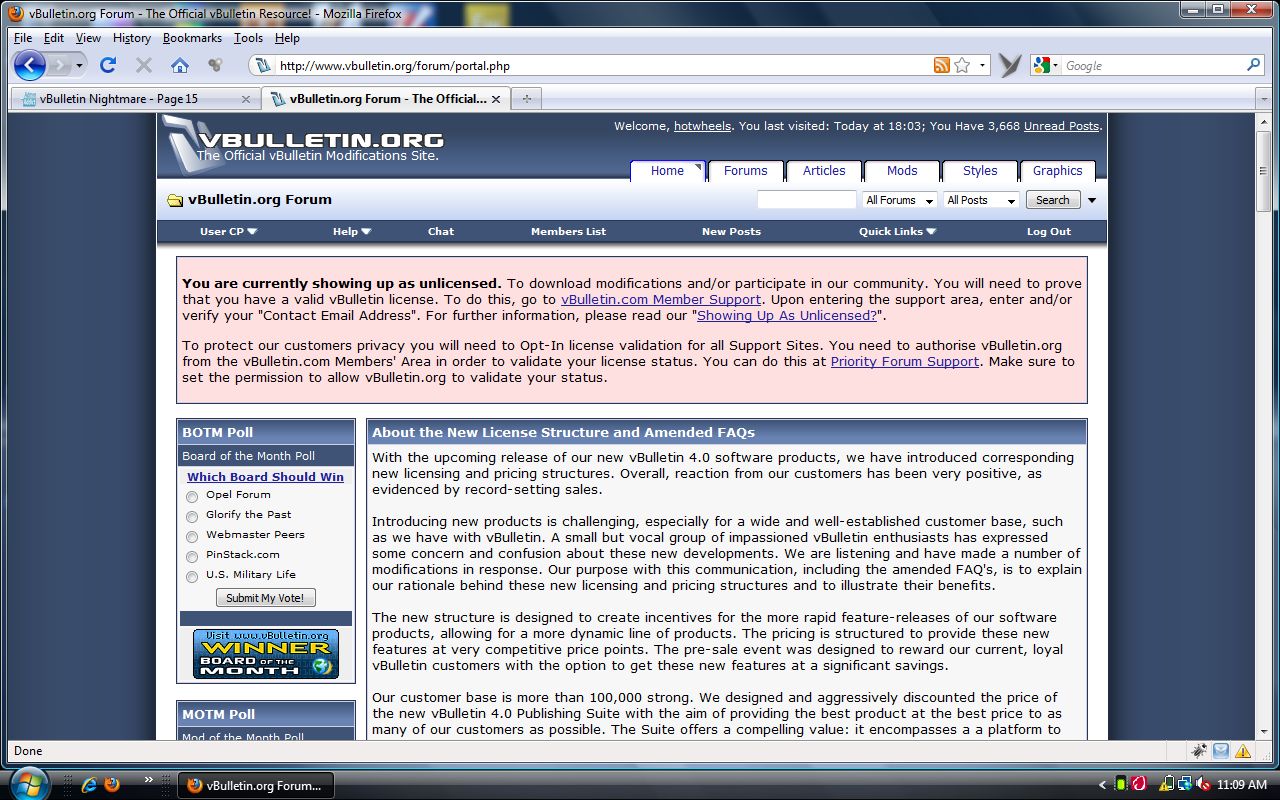Open the Bookmarks menu

pos(192,38)
